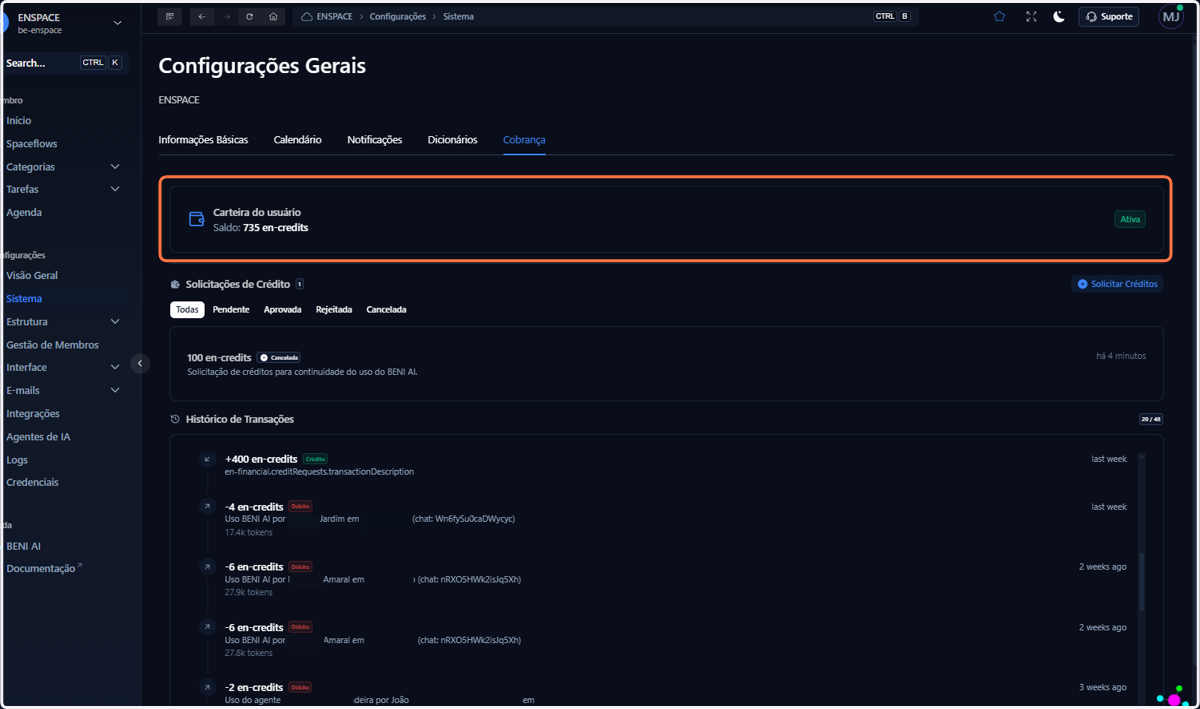The height and width of the screenshot is (709, 1200).
Task: Click the Crédito badge on +400 en-credits
Action: 315,459
